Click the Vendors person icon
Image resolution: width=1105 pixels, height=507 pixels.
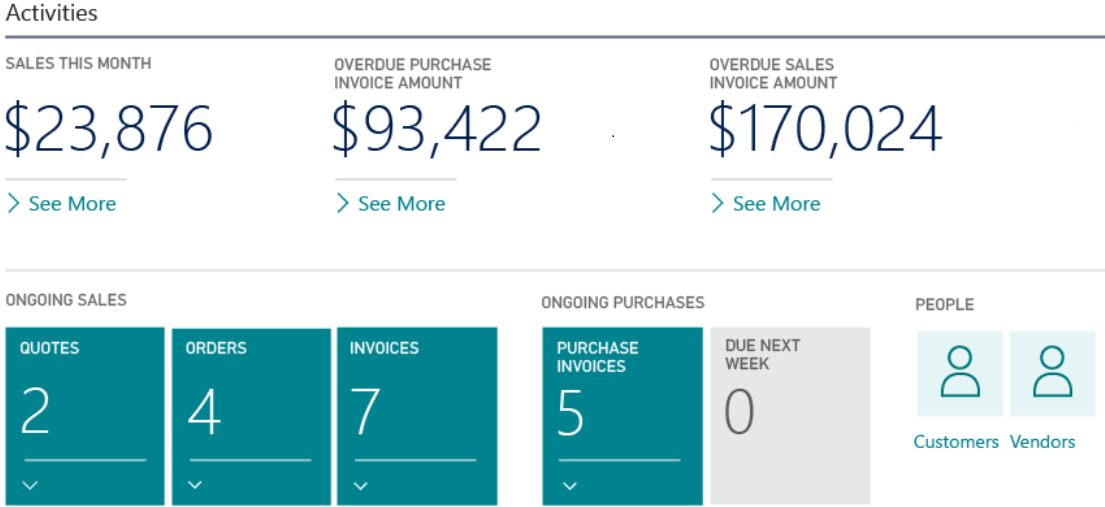(1052, 373)
